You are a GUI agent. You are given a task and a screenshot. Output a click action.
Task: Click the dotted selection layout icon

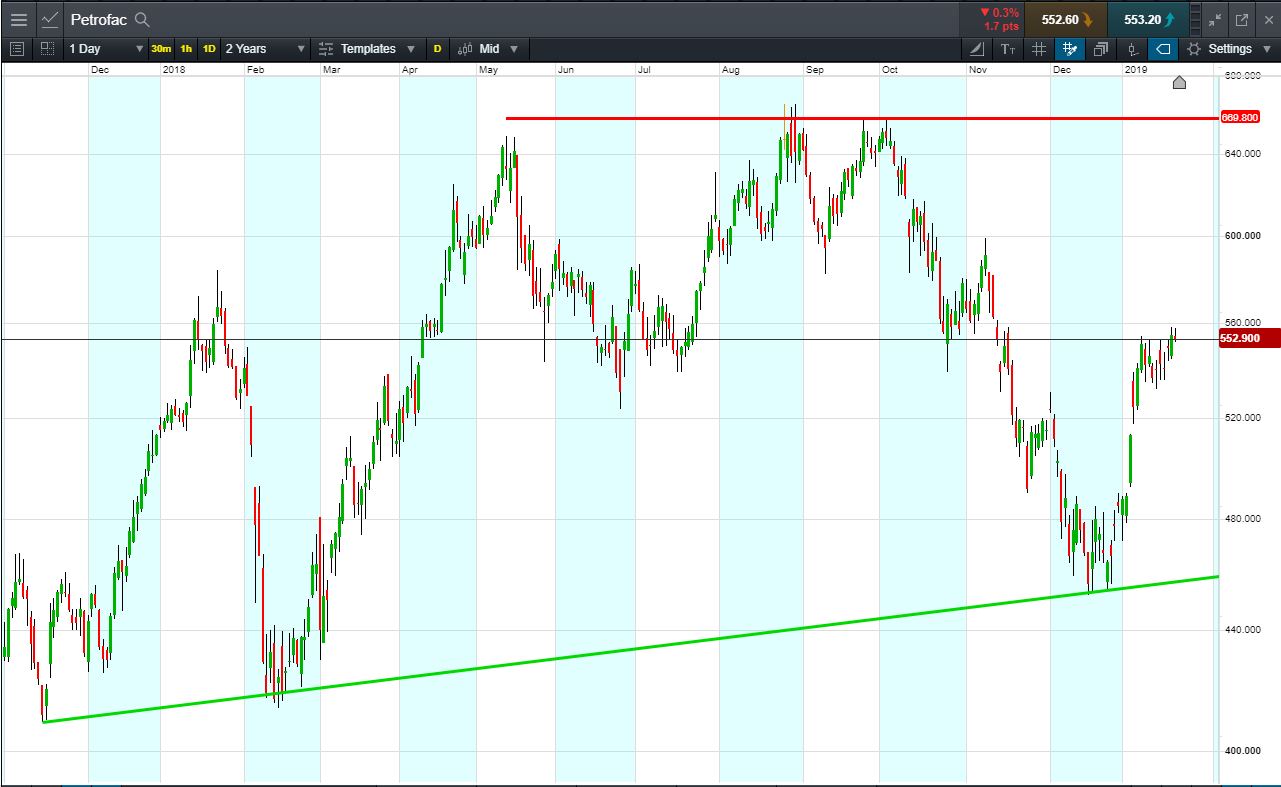click(47, 48)
